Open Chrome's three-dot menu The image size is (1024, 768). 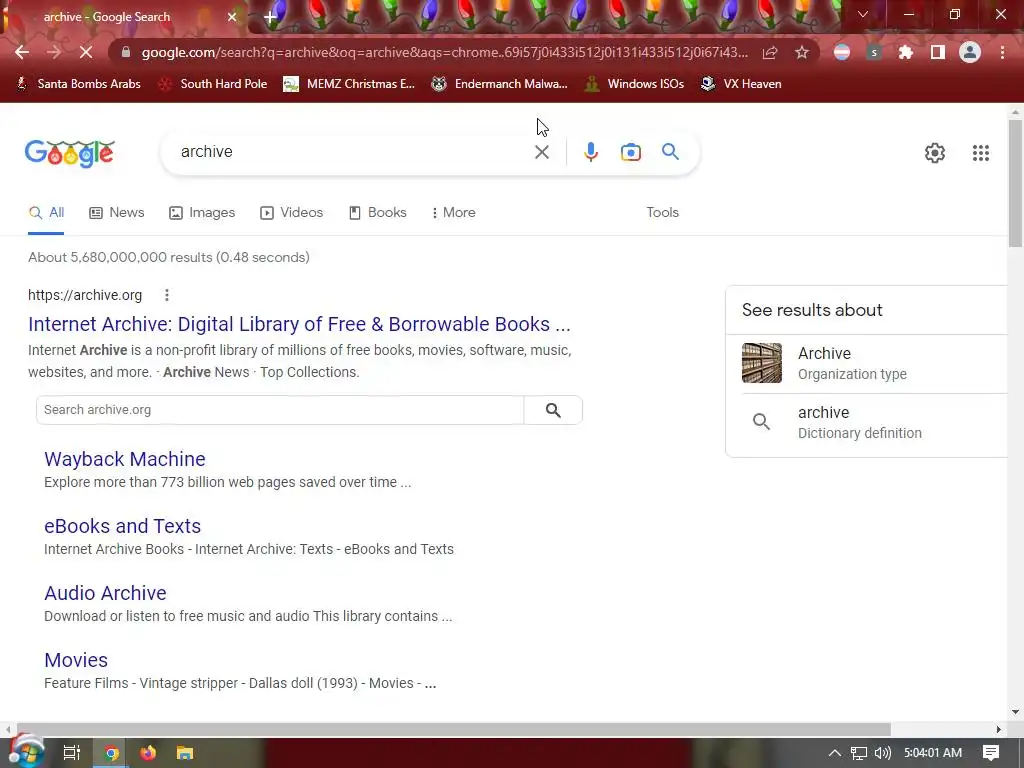[1002, 52]
